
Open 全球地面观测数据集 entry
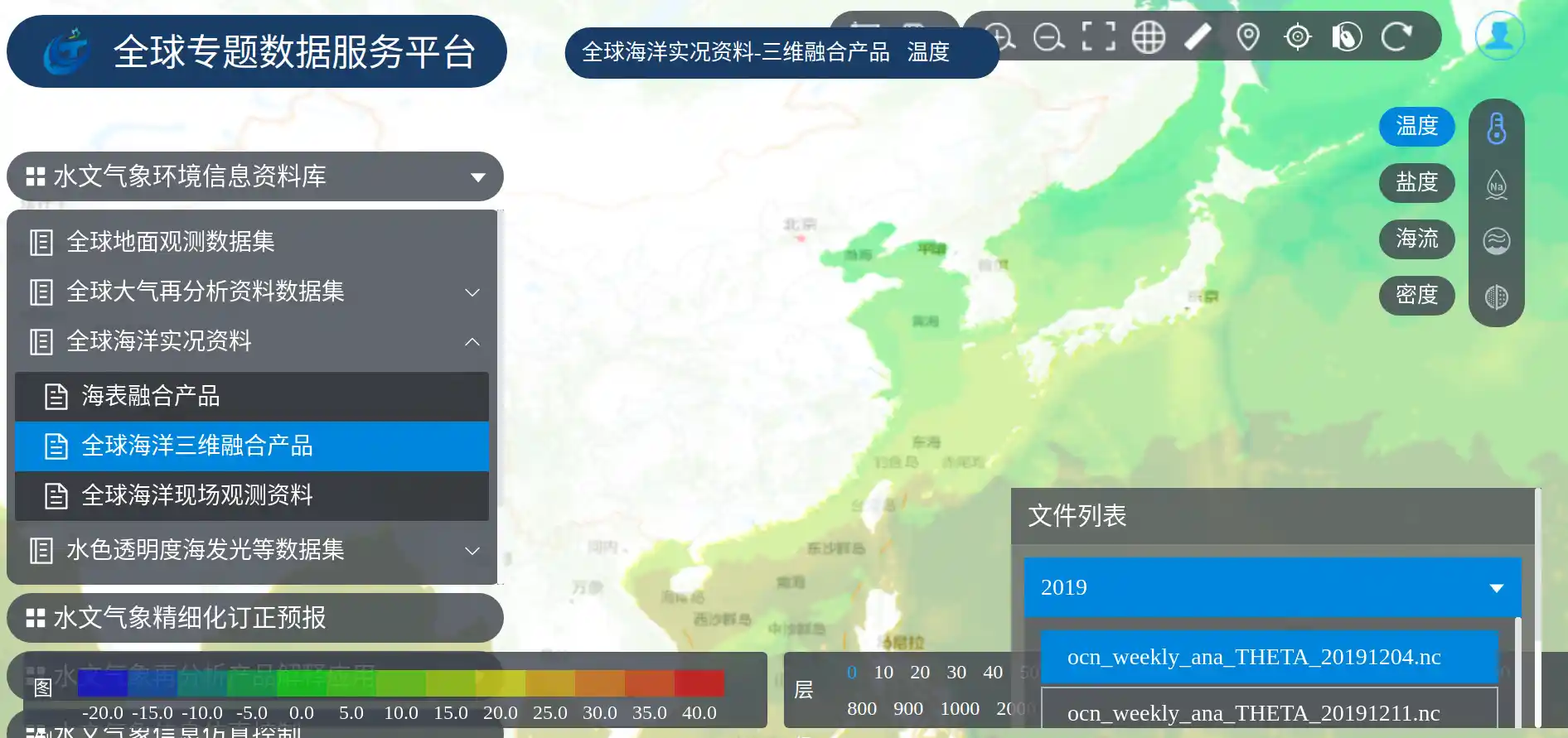click(252, 242)
